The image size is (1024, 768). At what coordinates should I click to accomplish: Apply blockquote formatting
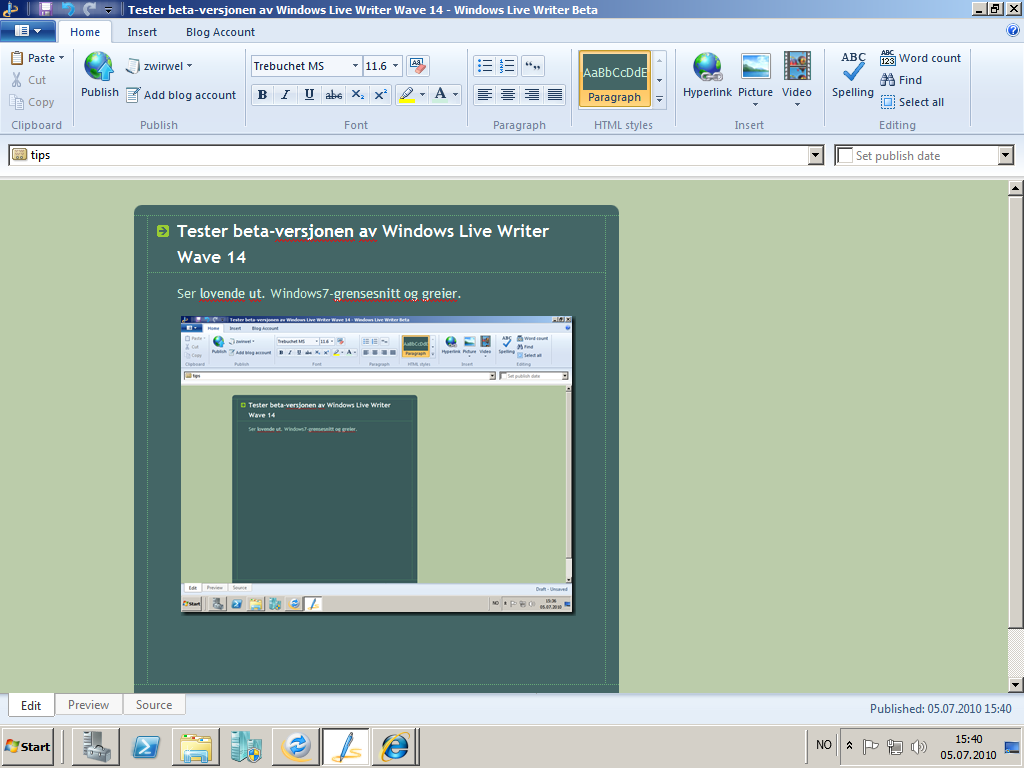tap(533, 66)
